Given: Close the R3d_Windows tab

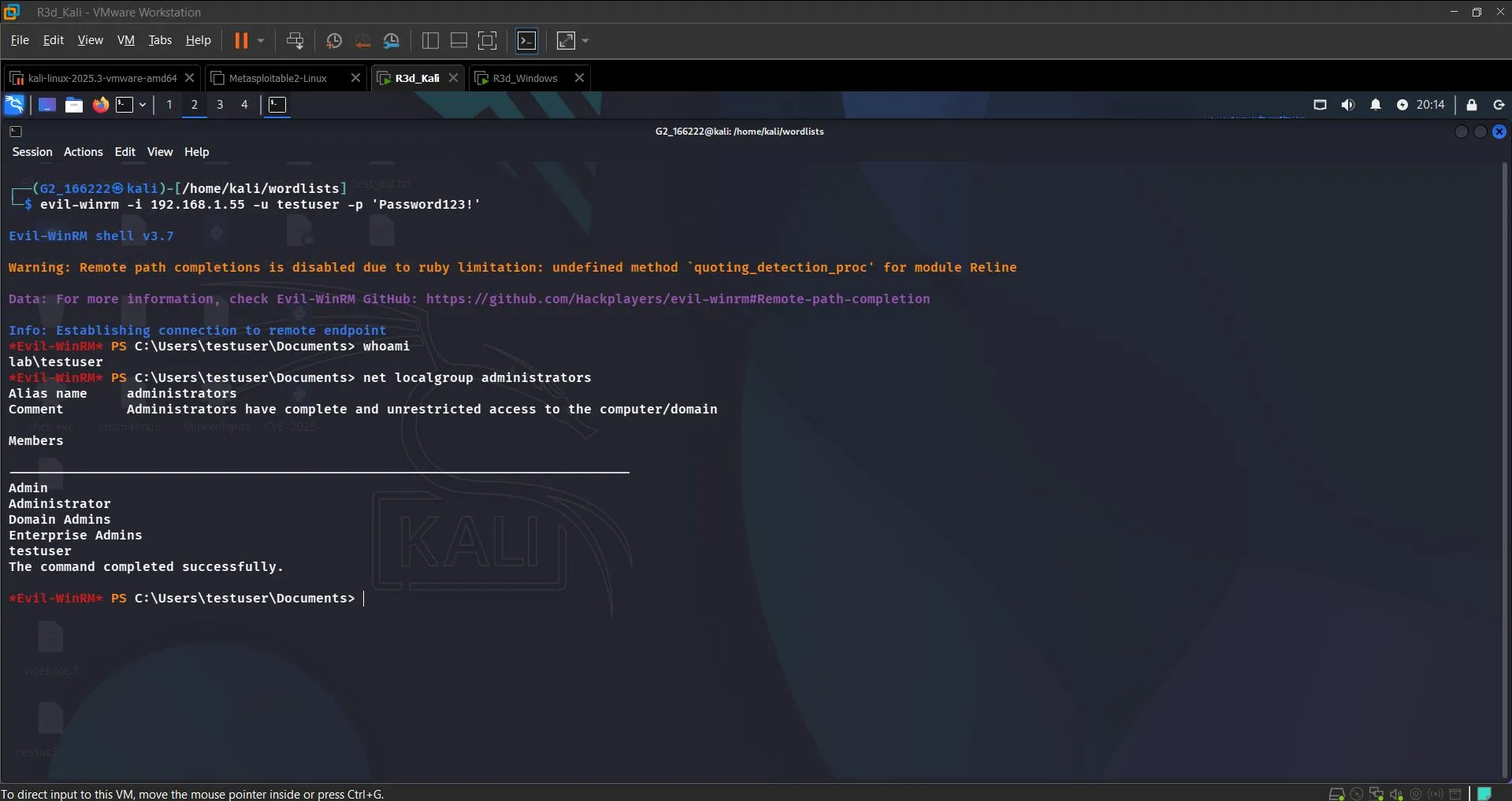Looking at the screenshot, I should point(579,78).
